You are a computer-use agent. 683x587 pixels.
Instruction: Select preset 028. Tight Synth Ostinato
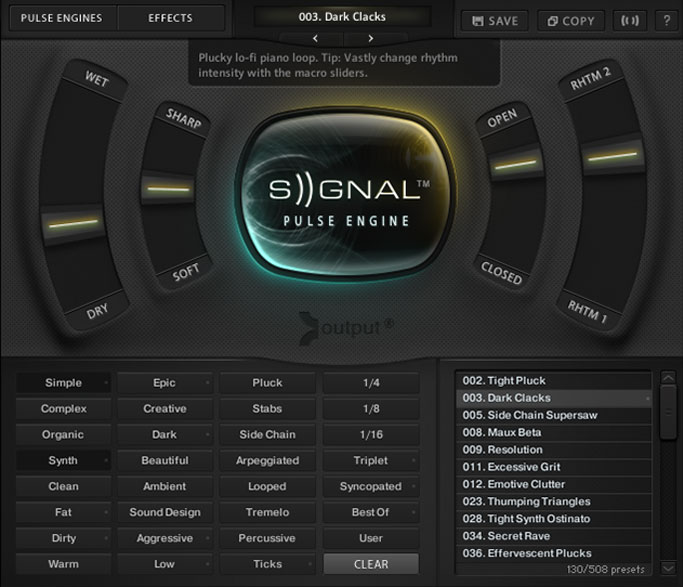554,519
